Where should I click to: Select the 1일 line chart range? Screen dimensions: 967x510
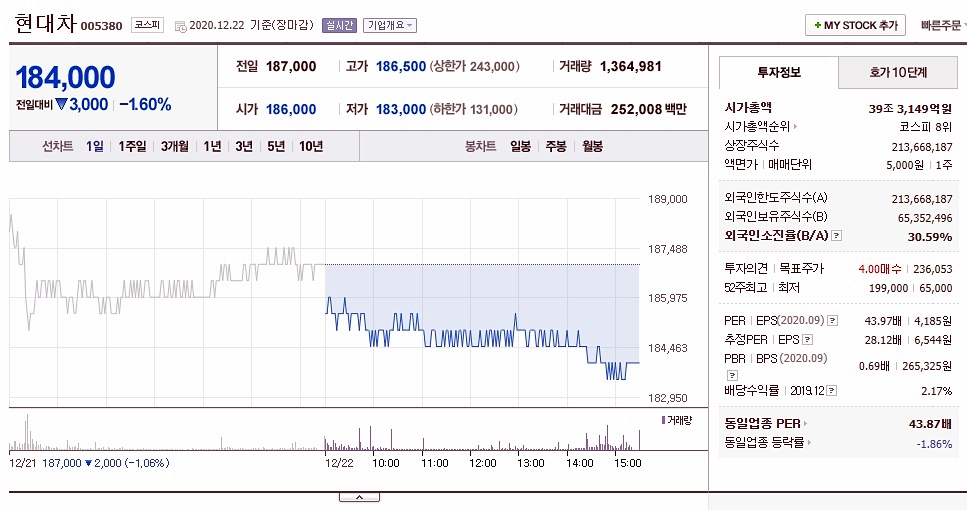point(95,146)
